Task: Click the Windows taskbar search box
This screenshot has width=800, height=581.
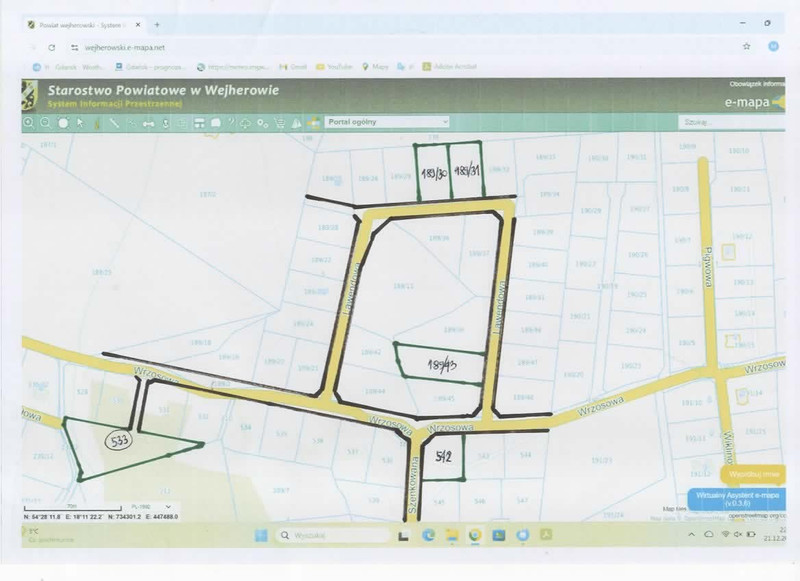Action: pos(330,536)
